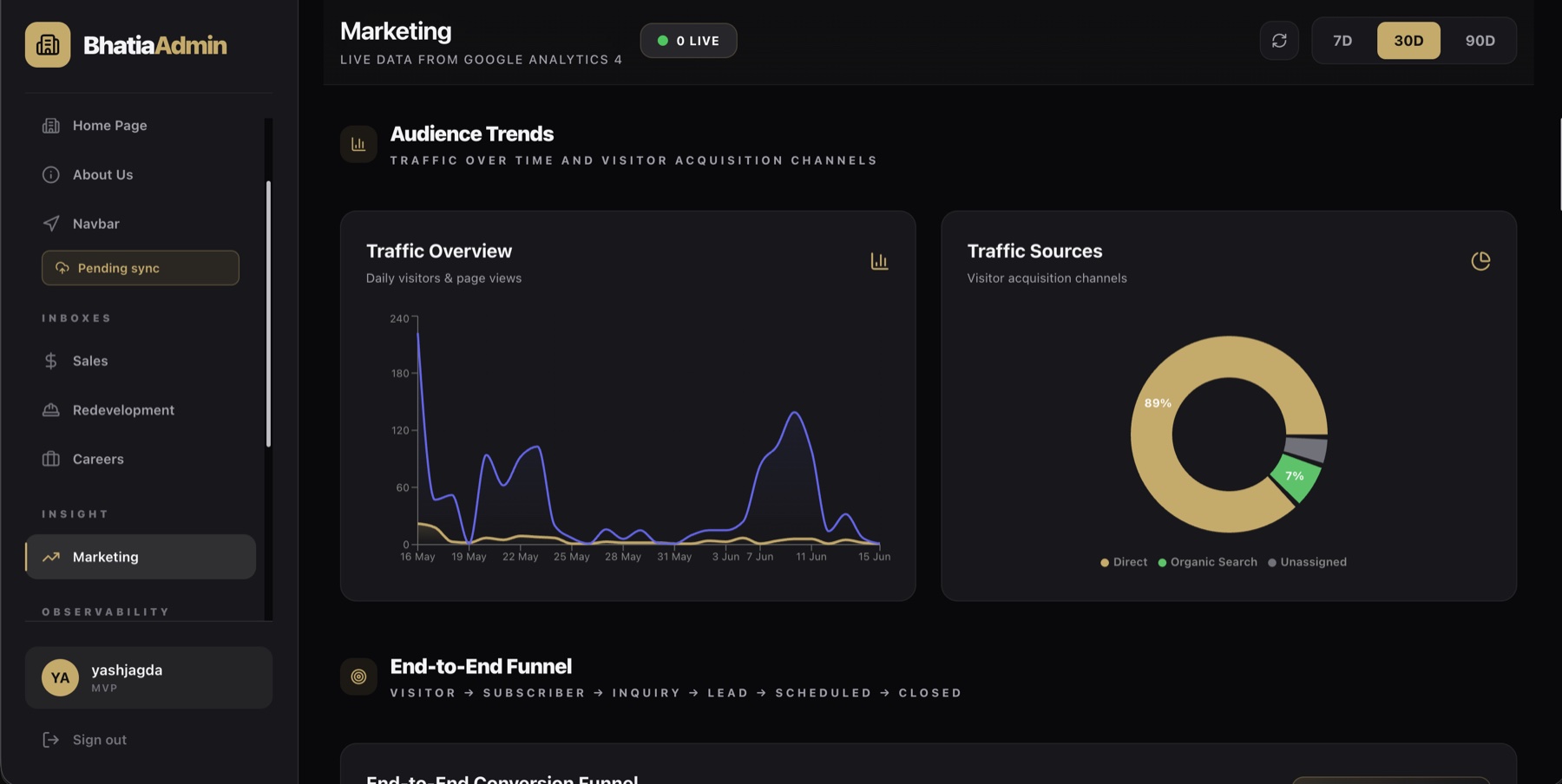
Task: Click the Audience Trends section heading
Action: click(x=472, y=134)
